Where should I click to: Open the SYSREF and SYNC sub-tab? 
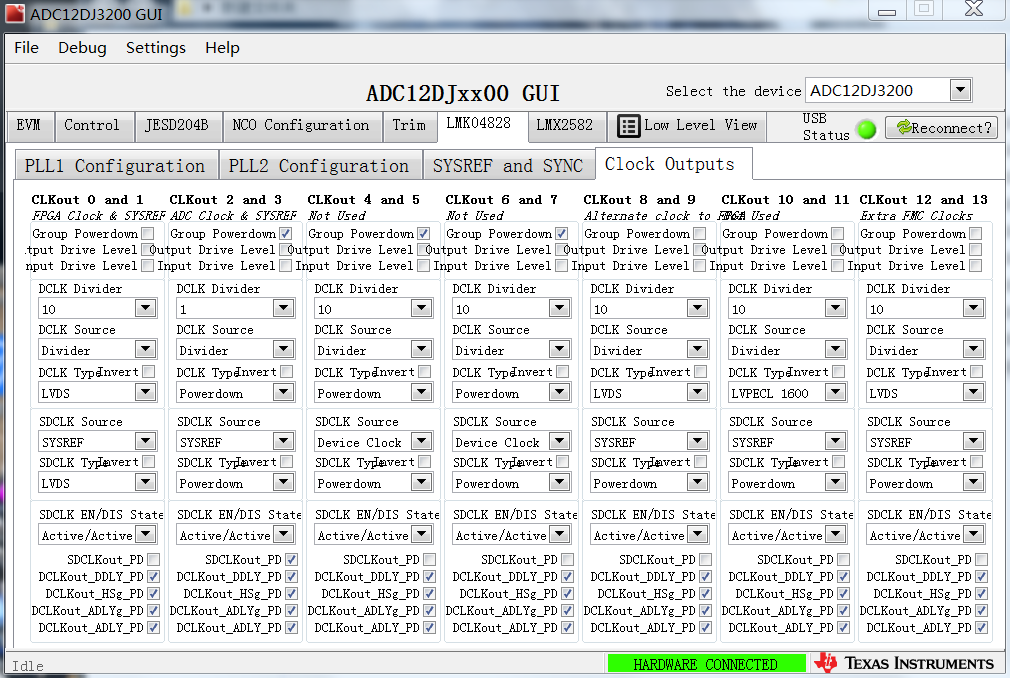[508, 166]
